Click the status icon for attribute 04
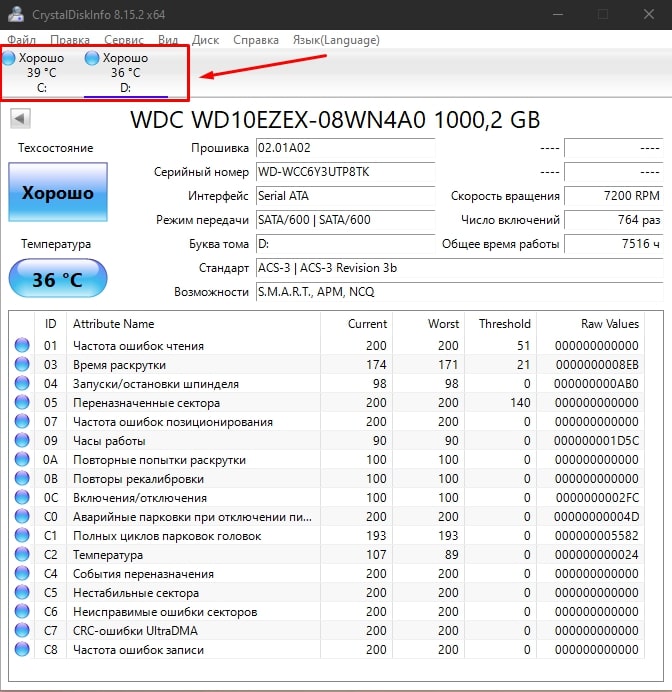672x692 pixels. click(22, 383)
